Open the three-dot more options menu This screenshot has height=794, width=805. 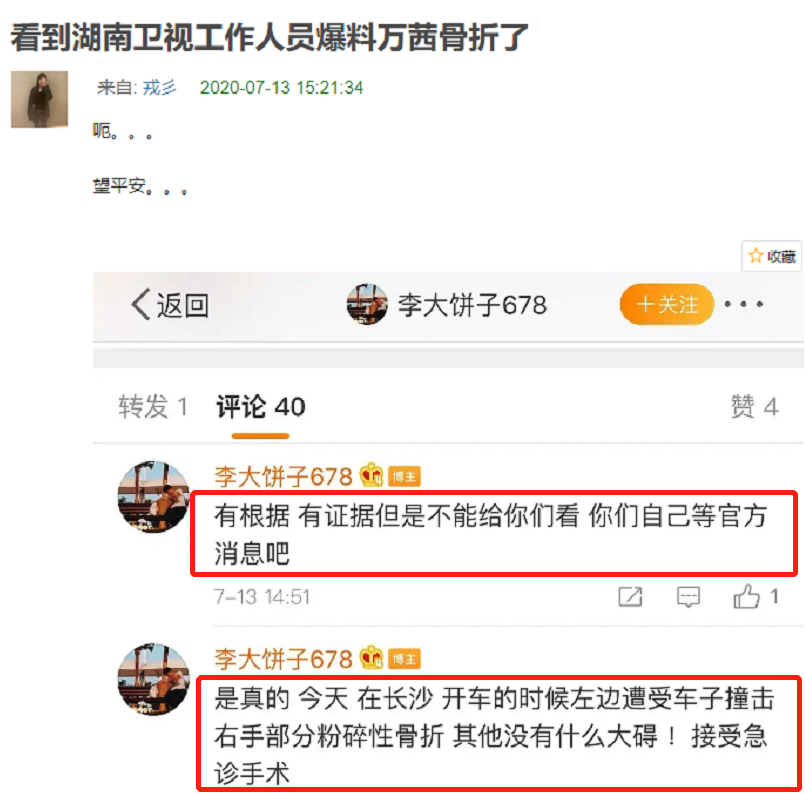click(x=743, y=304)
